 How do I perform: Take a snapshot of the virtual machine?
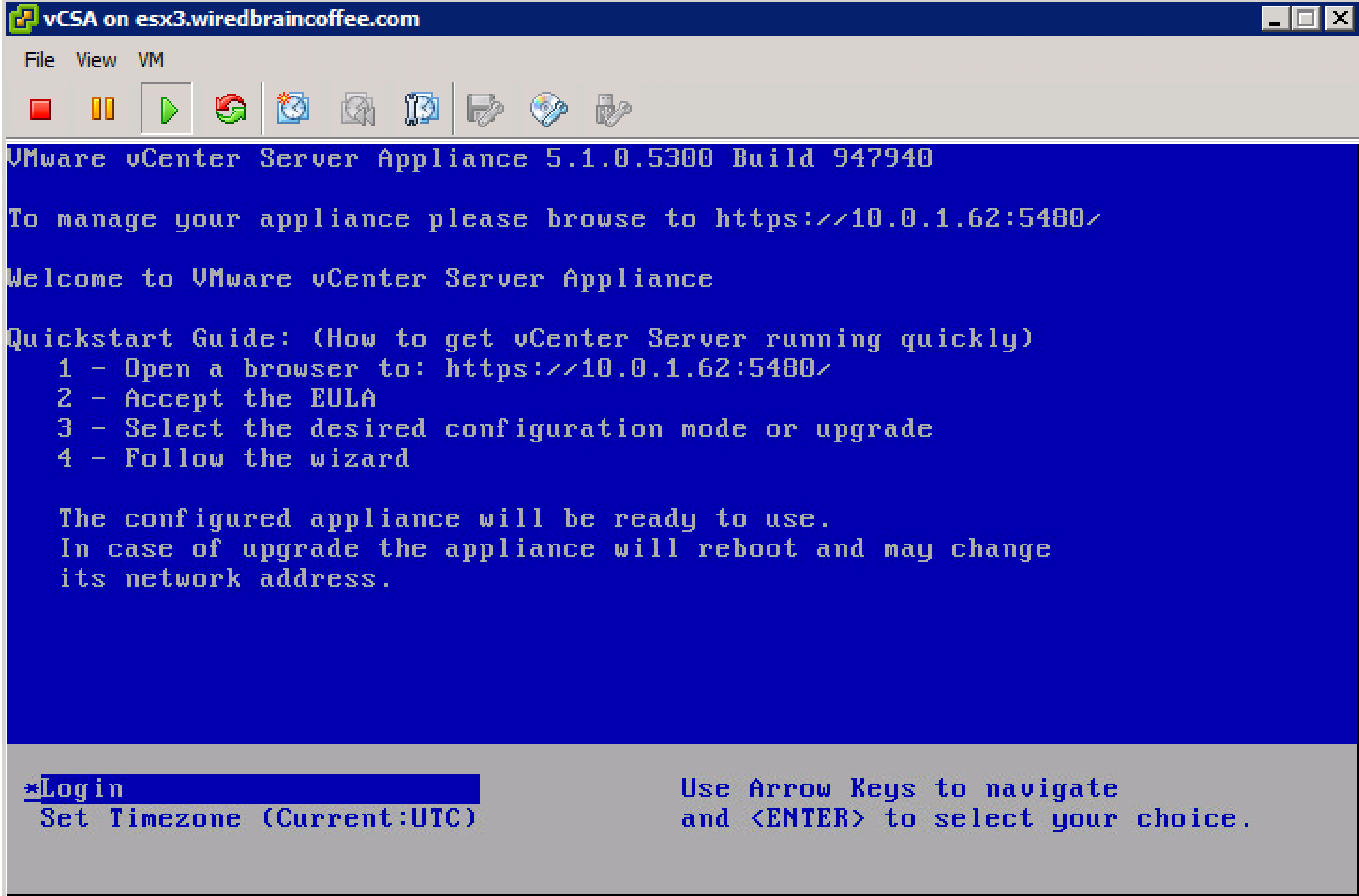tap(293, 109)
